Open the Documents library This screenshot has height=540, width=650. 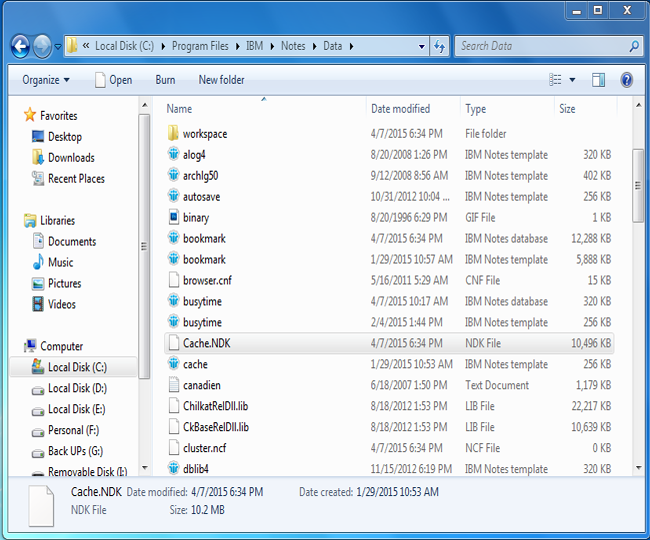(x=71, y=242)
